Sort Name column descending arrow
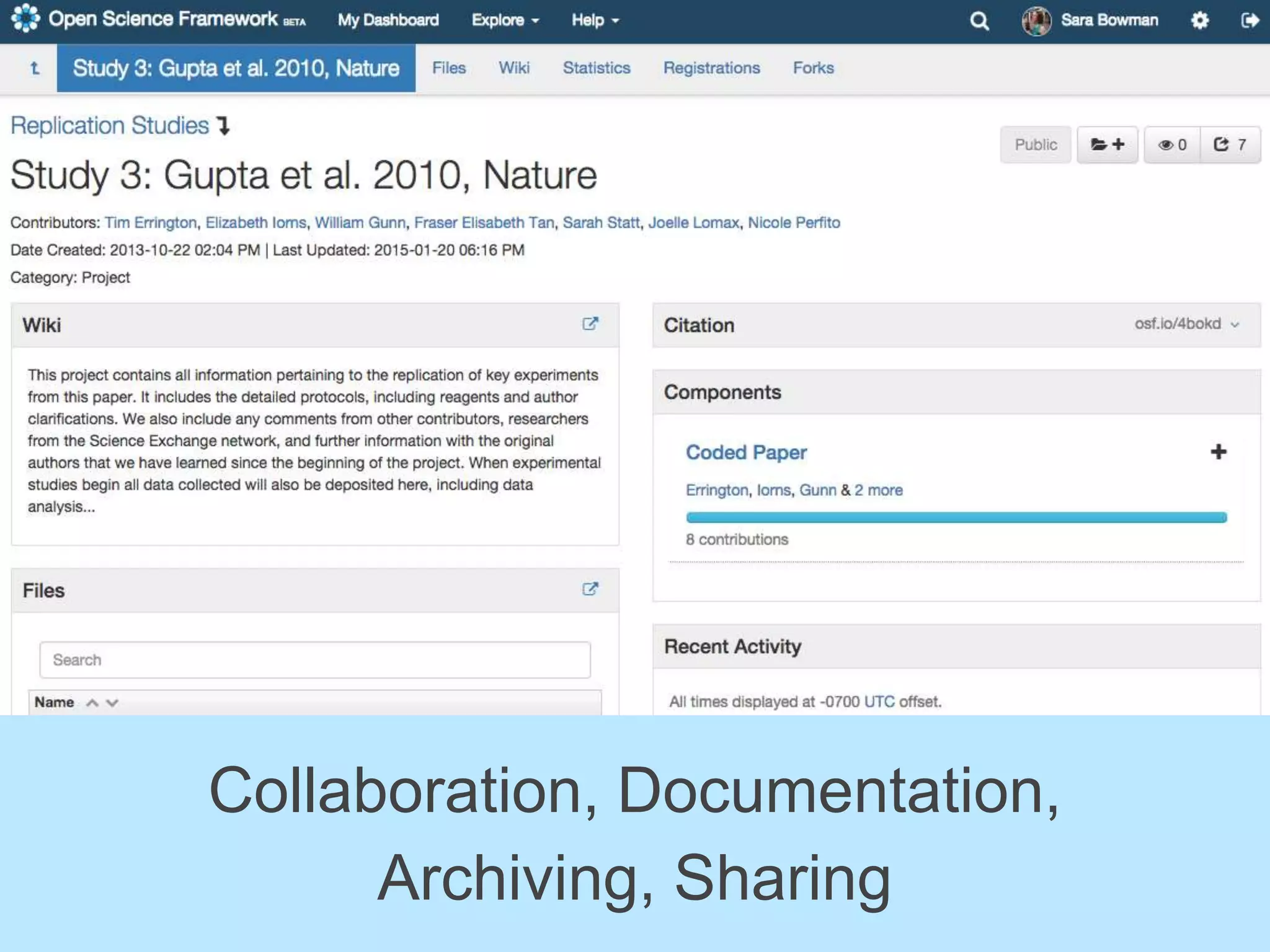The height and width of the screenshot is (952, 1270). 112,703
